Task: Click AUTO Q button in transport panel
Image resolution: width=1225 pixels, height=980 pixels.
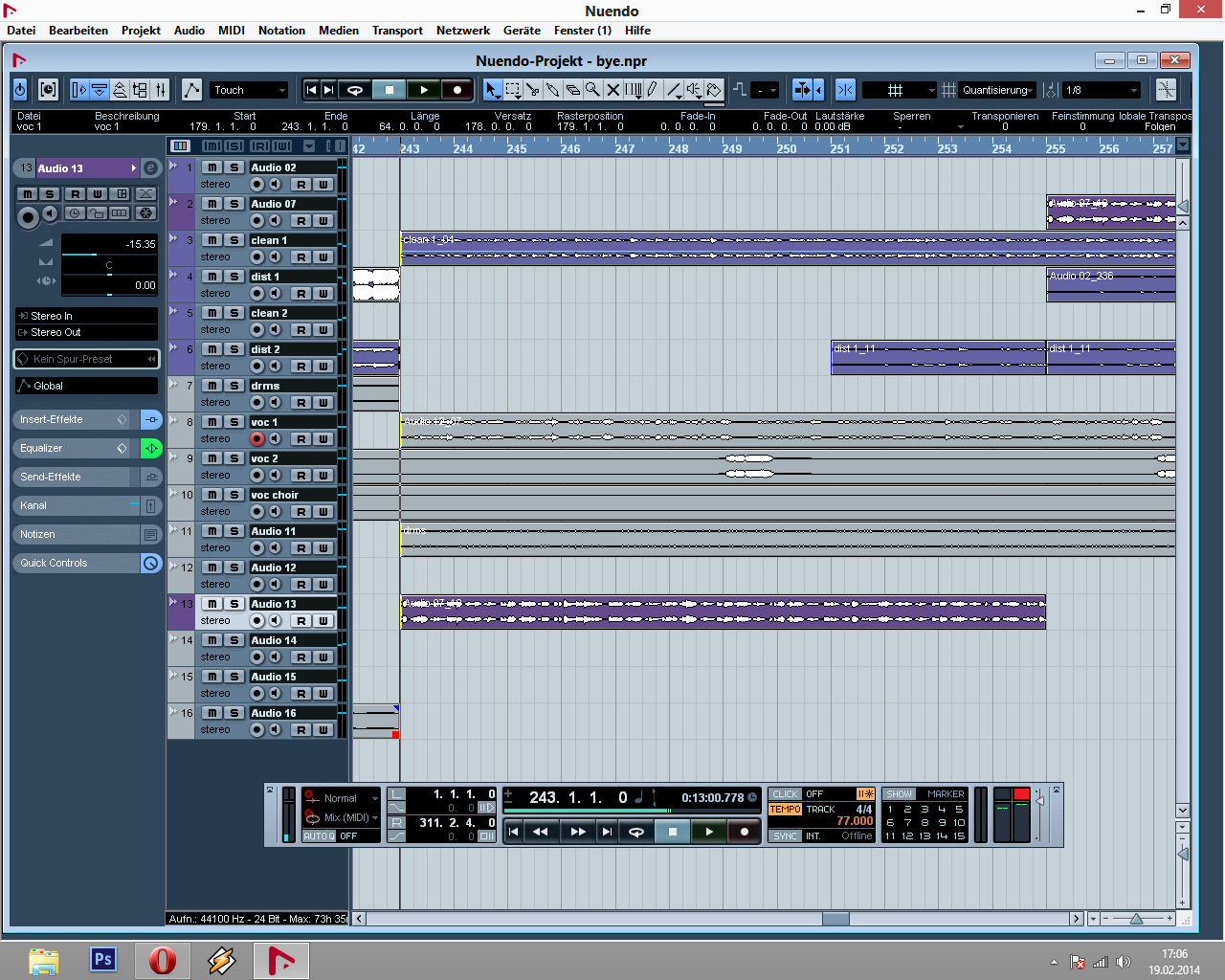Action: [319, 836]
